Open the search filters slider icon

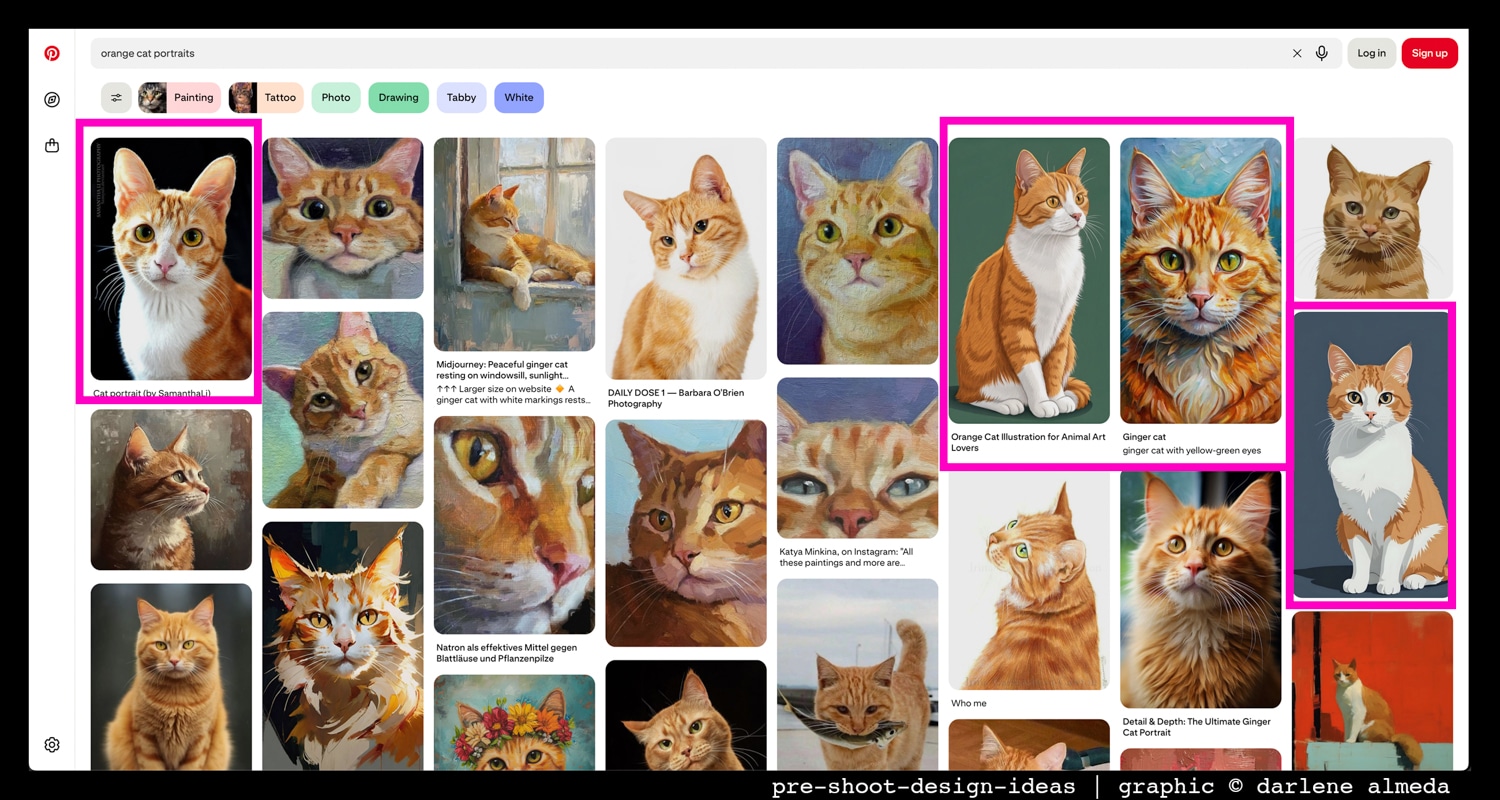pos(116,97)
